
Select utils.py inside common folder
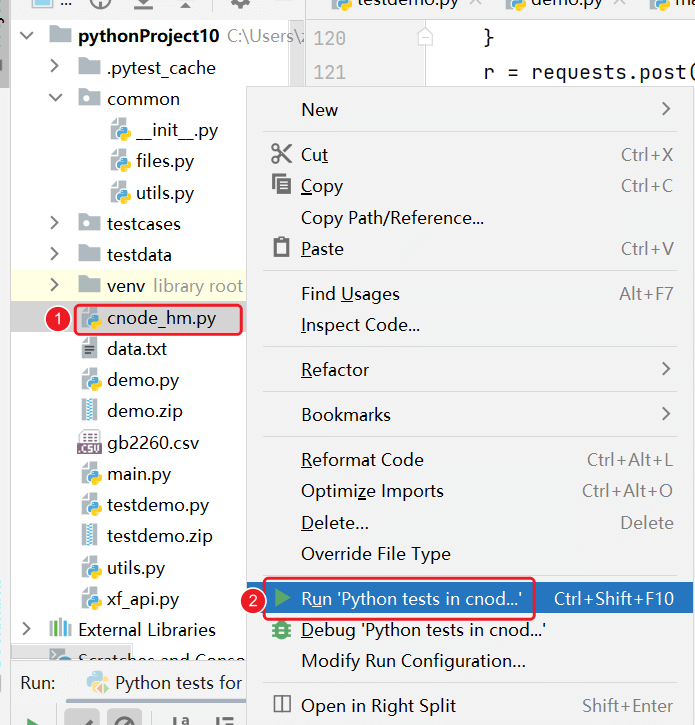click(x=165, y=193)
